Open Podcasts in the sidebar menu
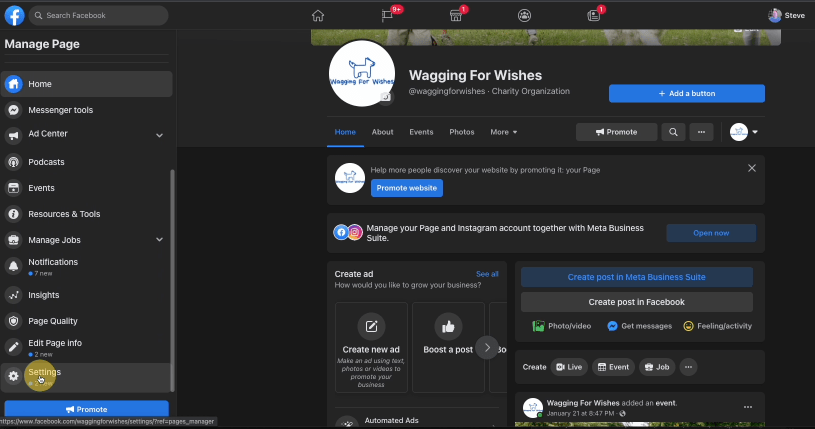 click(x=87, y=162)
